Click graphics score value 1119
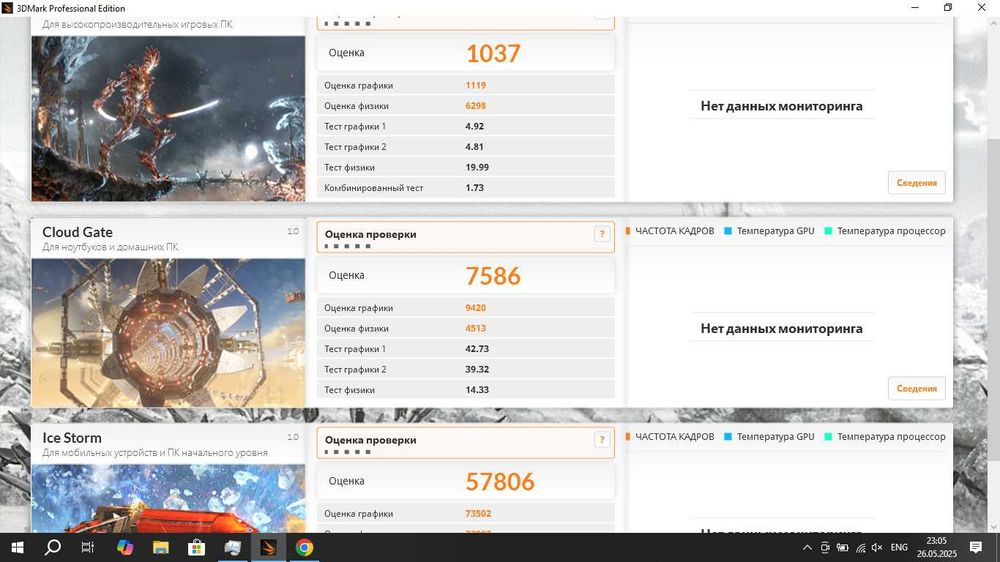The width and height of the screenshot is (1000, 562). coord(476,85)
